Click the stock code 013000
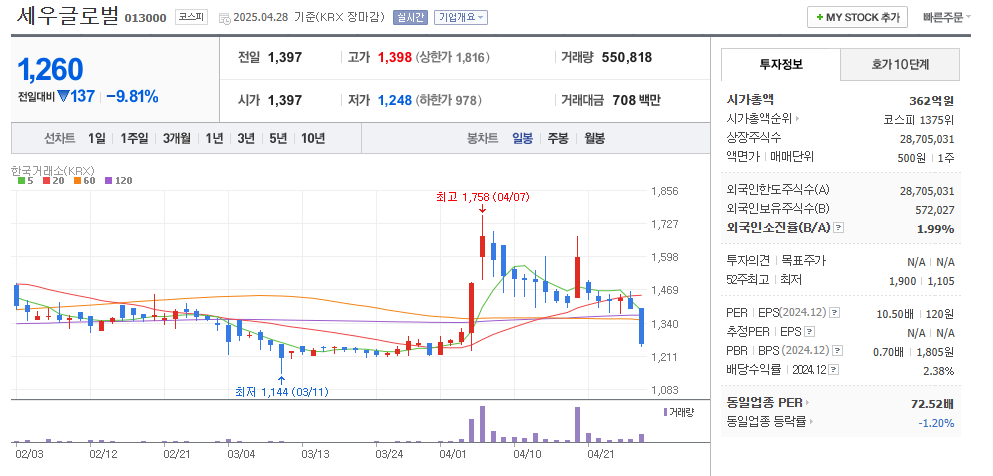993x476 pixels. (145, 18)
